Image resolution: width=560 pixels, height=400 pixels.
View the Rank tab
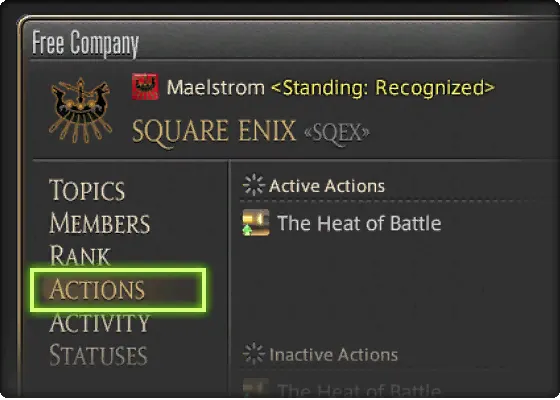(80, 256)
